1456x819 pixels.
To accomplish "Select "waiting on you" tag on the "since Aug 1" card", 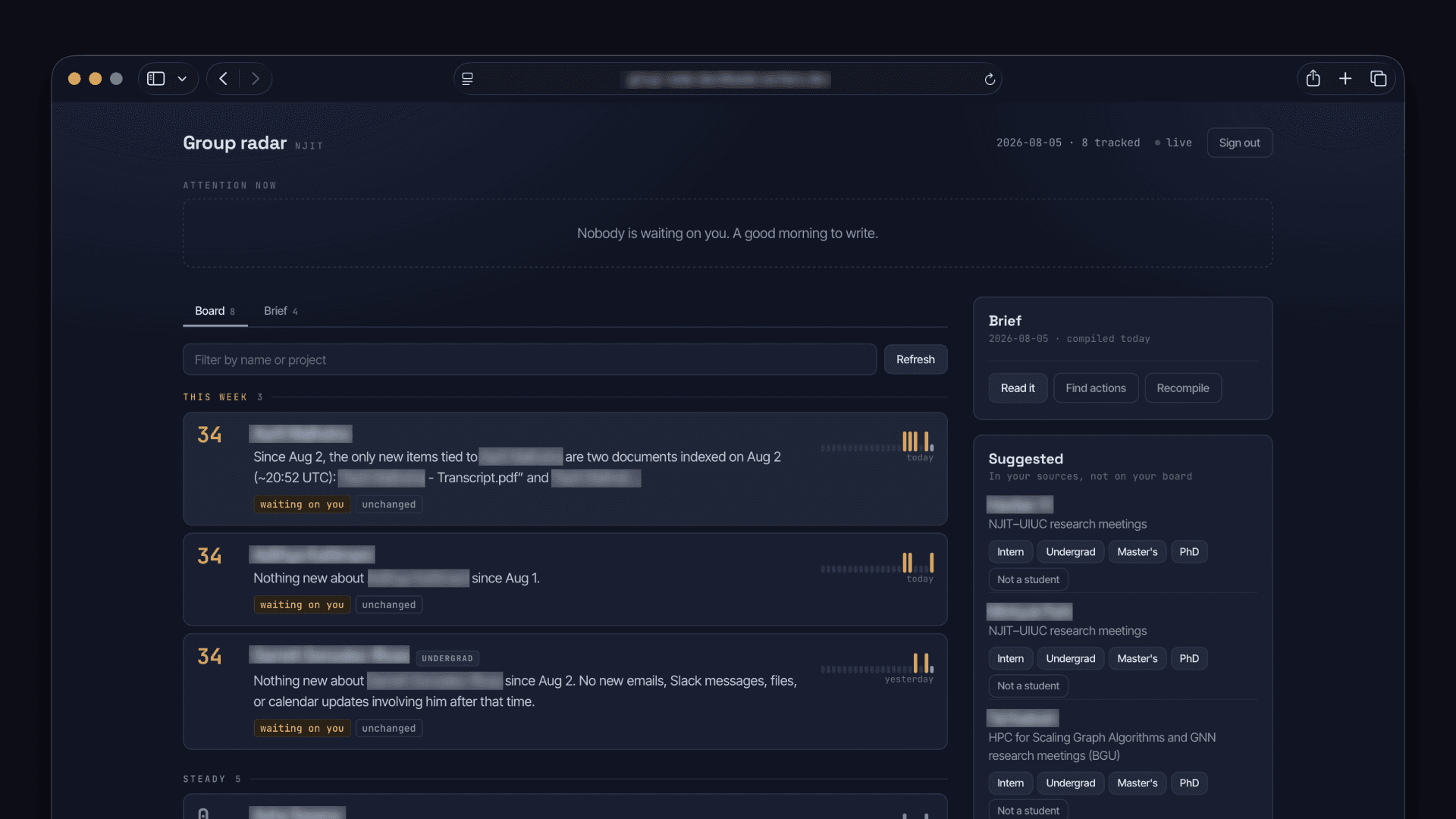I will point(302,604).
